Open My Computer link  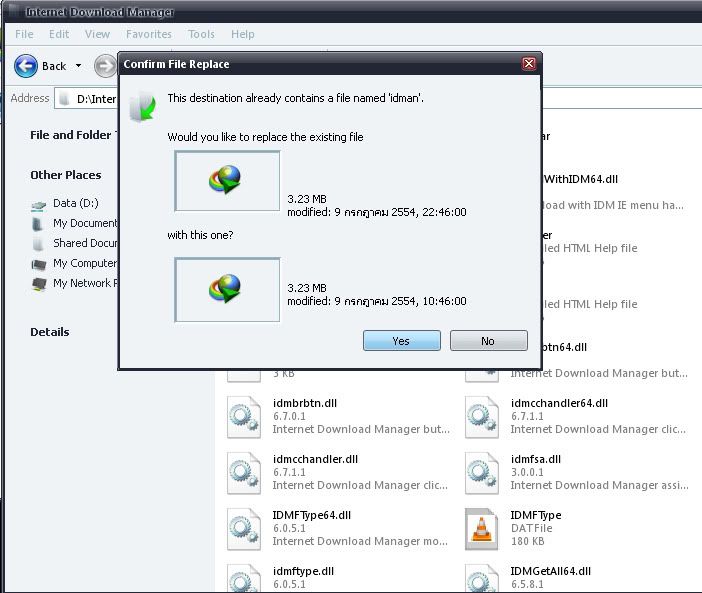pyautogui.click(x=86, y=263)
